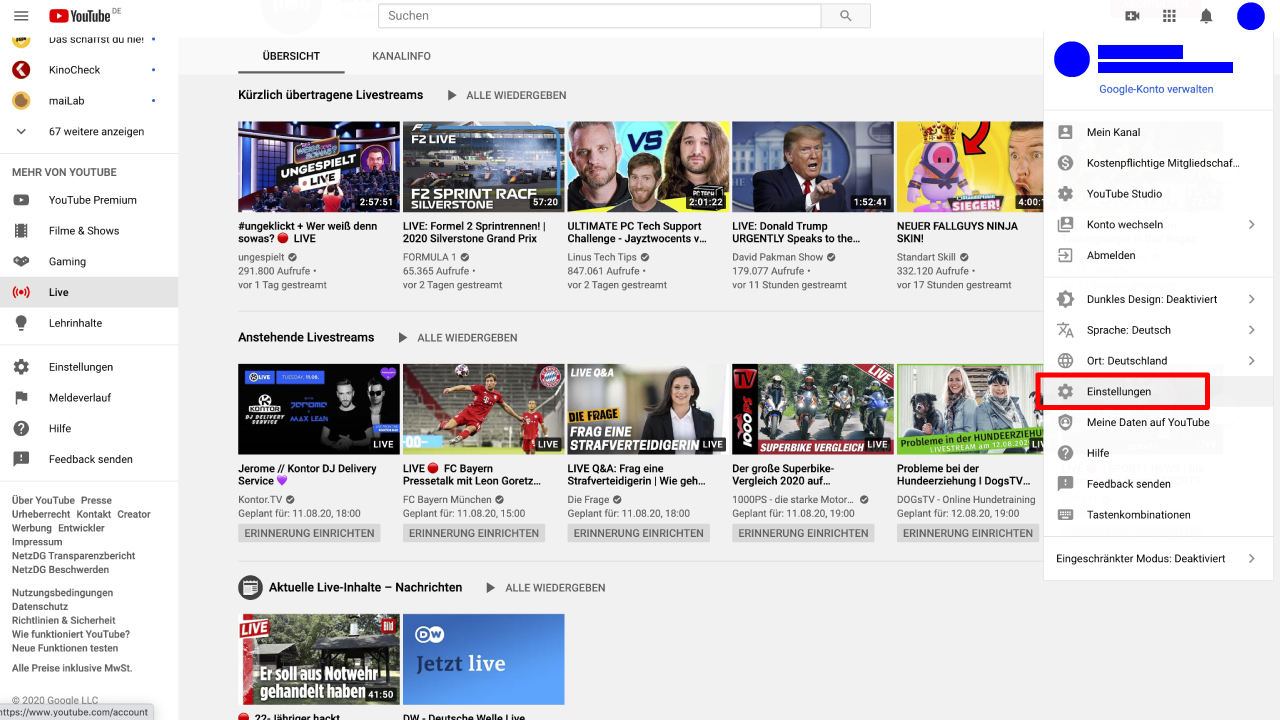The height and width of the screenshot is (720, 1280).
Task: Open the DW Jetzt live thumbnail
Action: tap(484, 659)
